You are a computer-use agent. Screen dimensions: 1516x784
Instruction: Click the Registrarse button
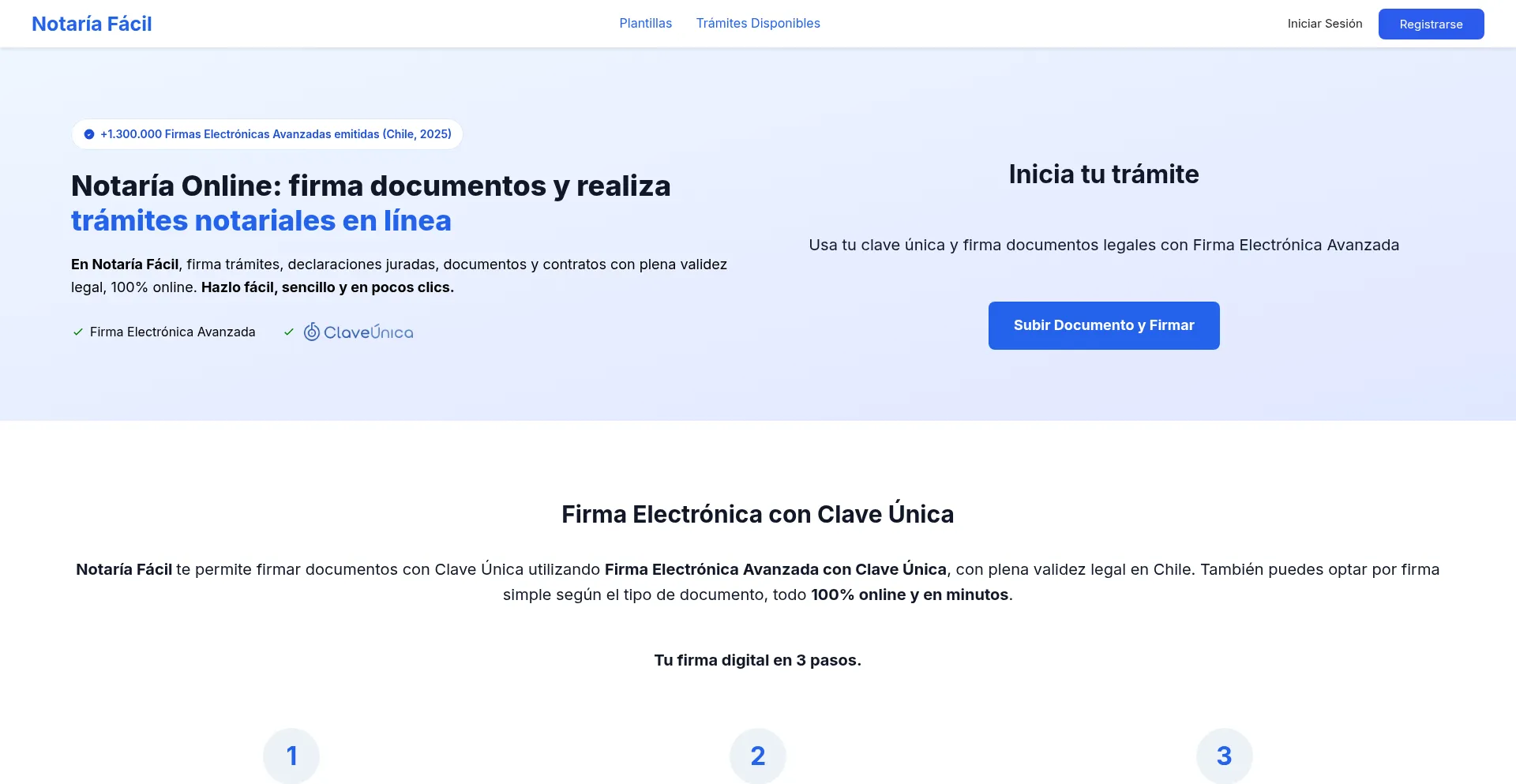tap(1431, 24)
